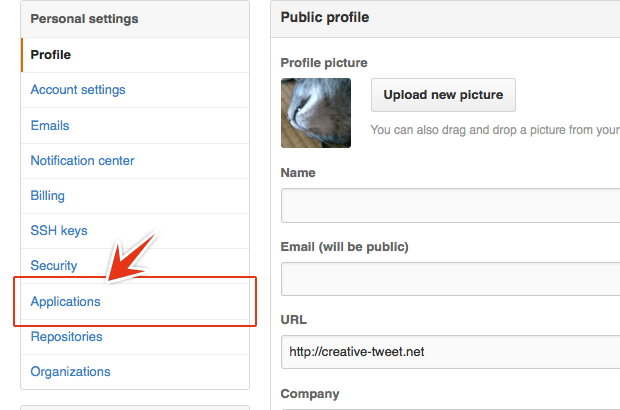Click the URL field containing creative-tweet.net
620x410 pixels.
pyautogui.click(x=450, y=352)
